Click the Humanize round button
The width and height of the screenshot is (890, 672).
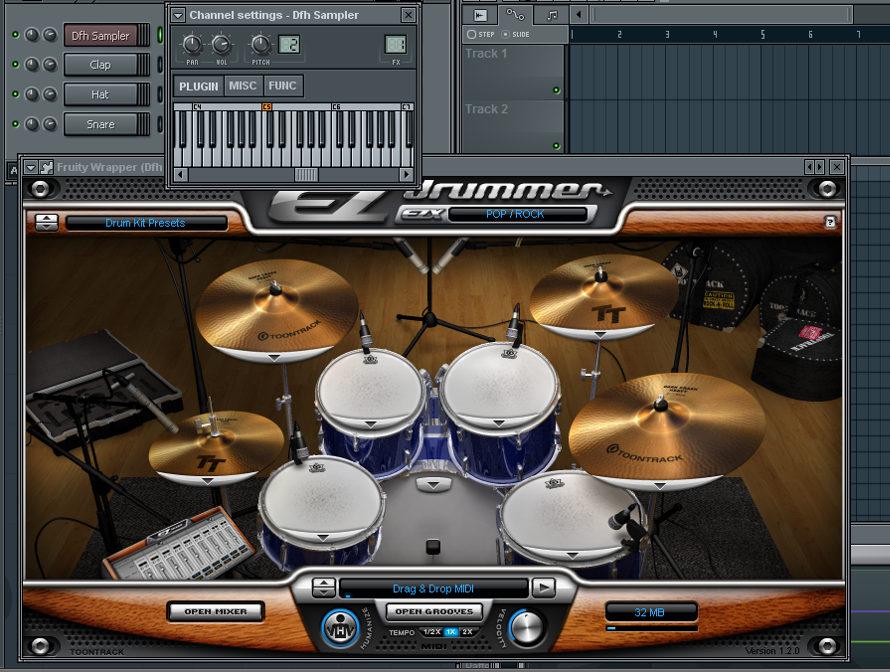(x=340, y=628)
